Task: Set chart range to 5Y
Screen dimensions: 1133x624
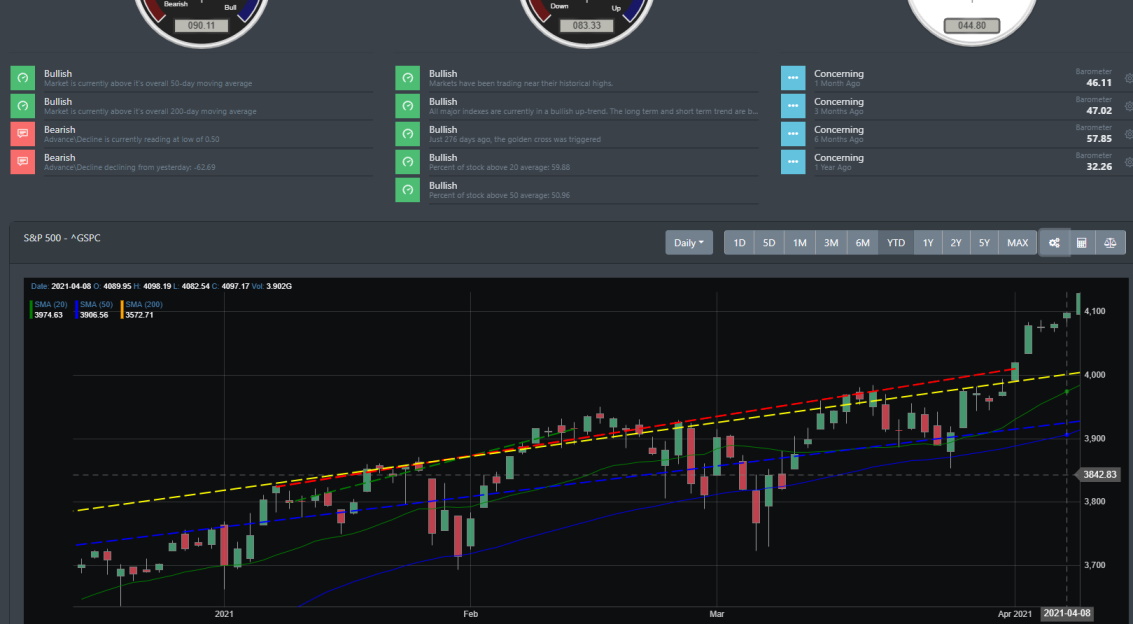Action: point(984,243)
